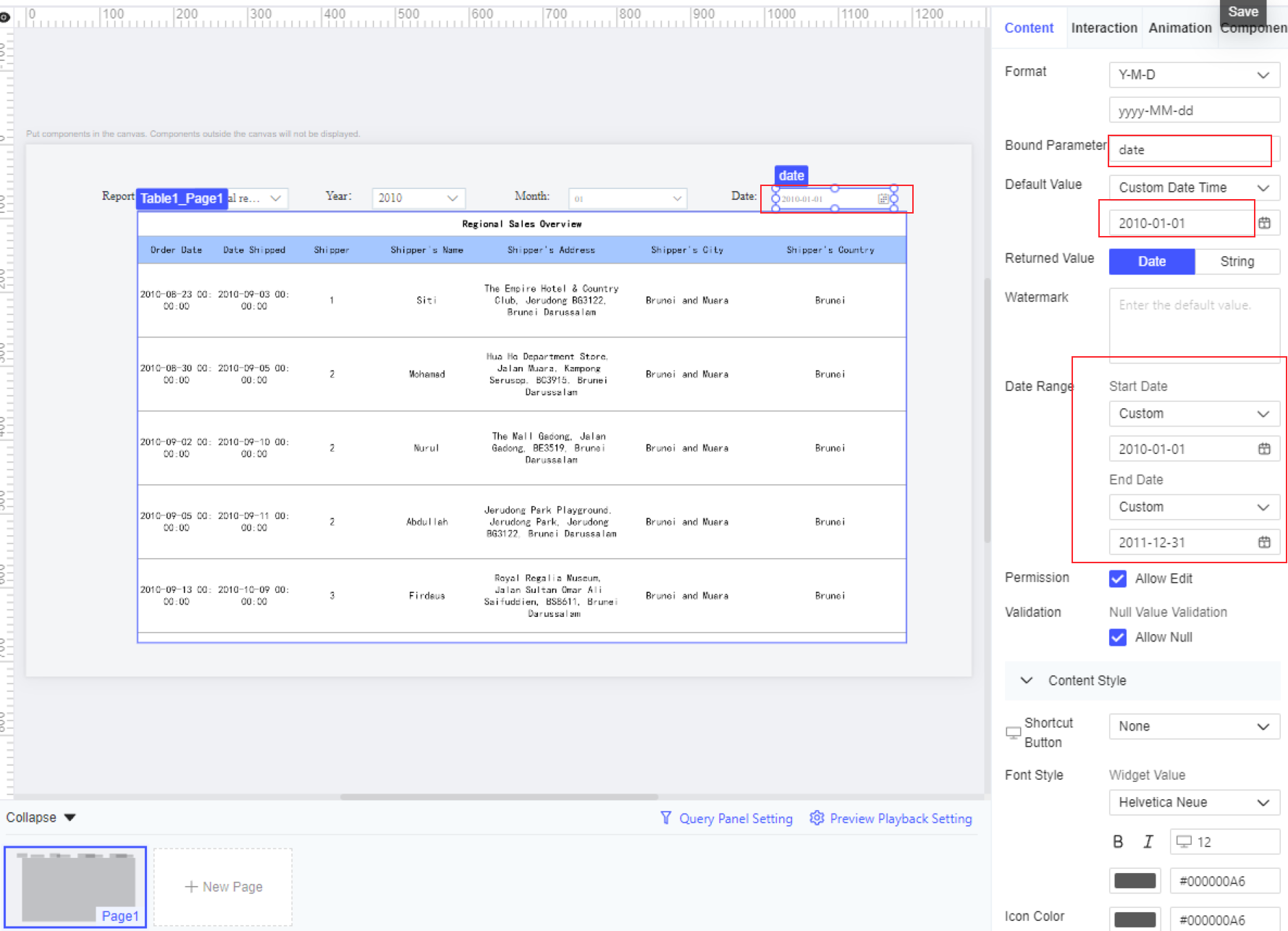Click the Icon Color hex value field
Image resolution: width=1288 pixels, height=931 pixels.
click(1224, 919)
